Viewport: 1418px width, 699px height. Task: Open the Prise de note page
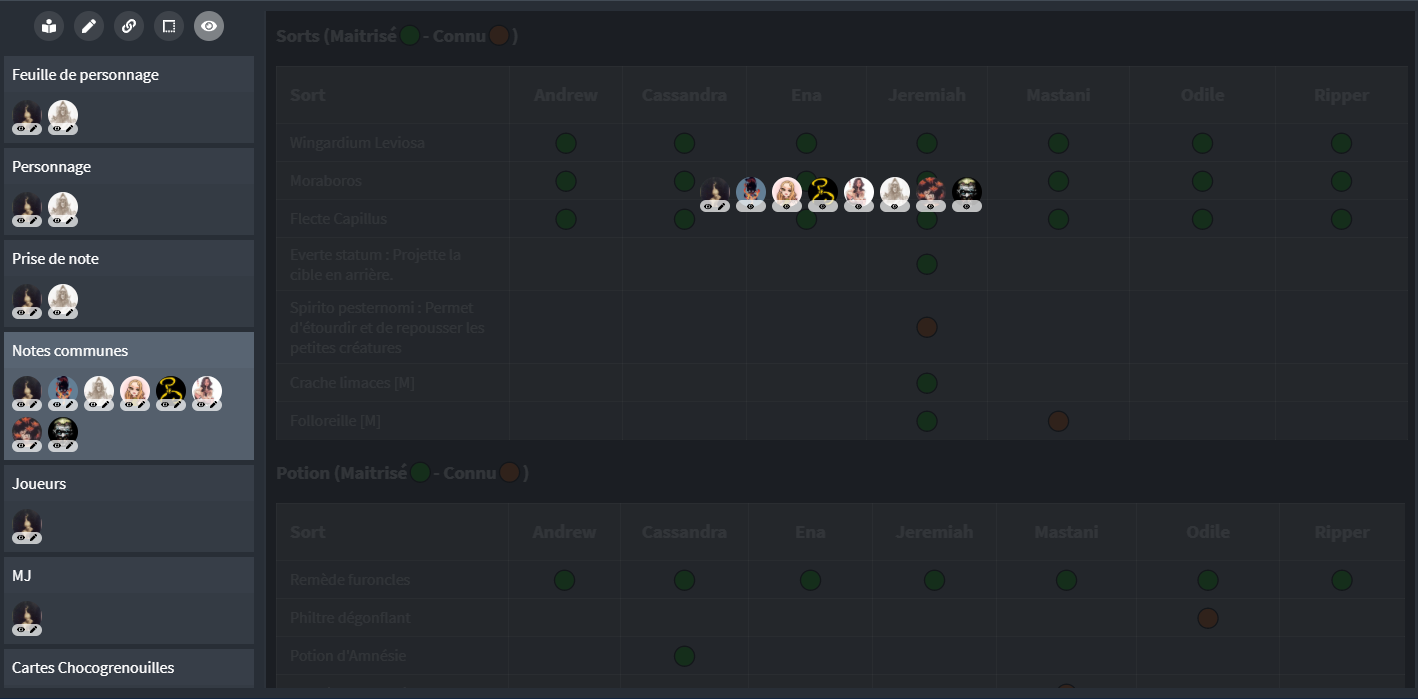[55, 259]
